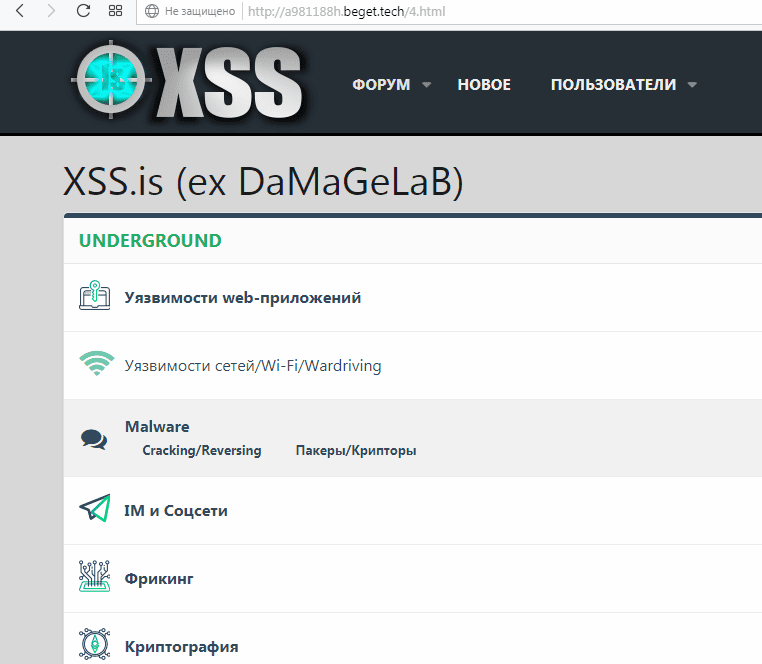Click the Wi-Fi signal forum icon

[x=94, y=365]
